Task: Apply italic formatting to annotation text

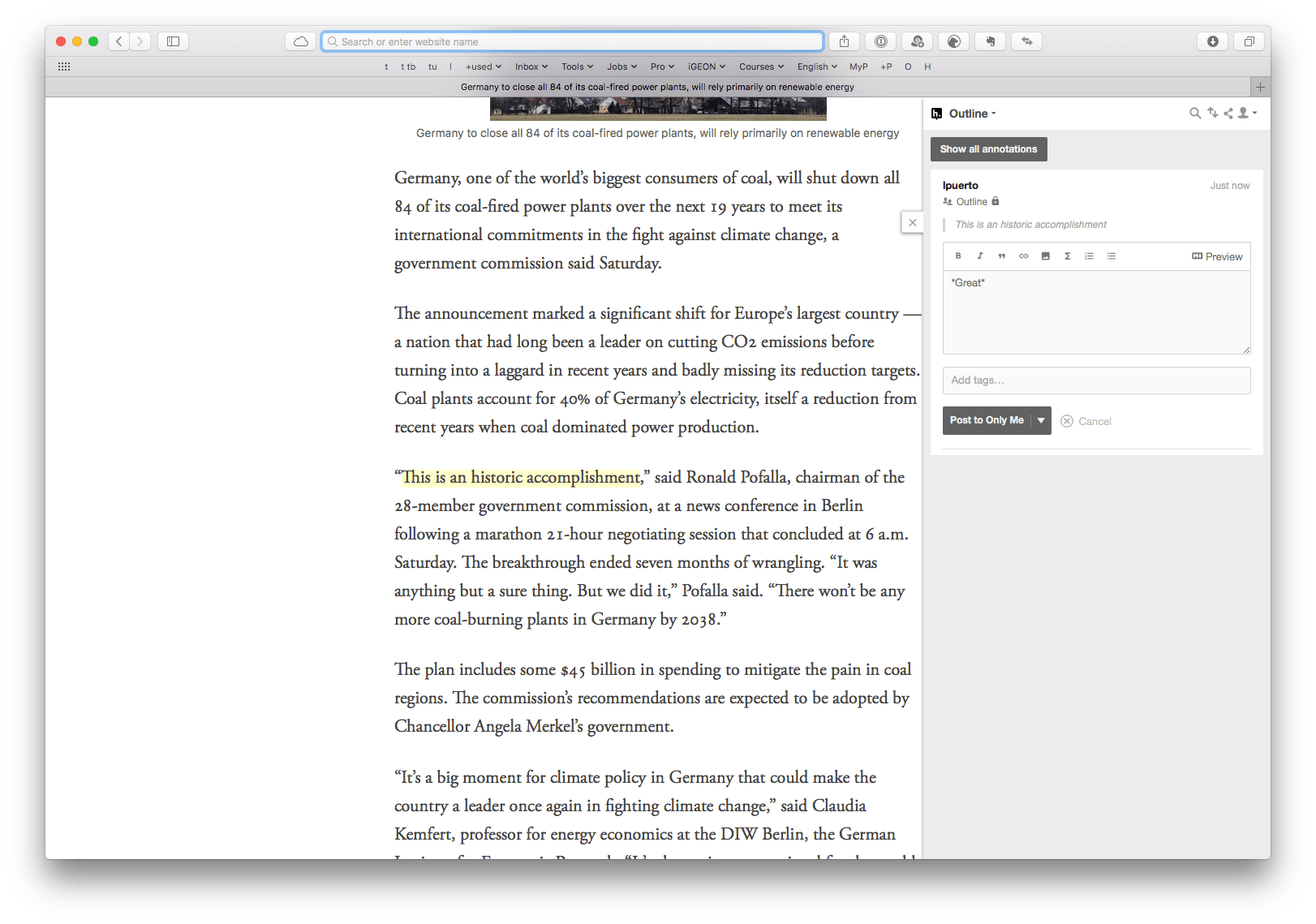Action: click(980, 256)
